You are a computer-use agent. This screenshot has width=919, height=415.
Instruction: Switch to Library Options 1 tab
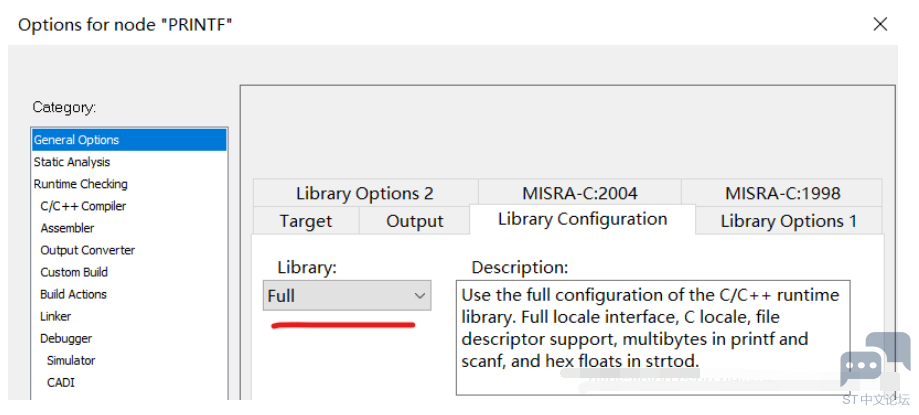coord(788,221)
